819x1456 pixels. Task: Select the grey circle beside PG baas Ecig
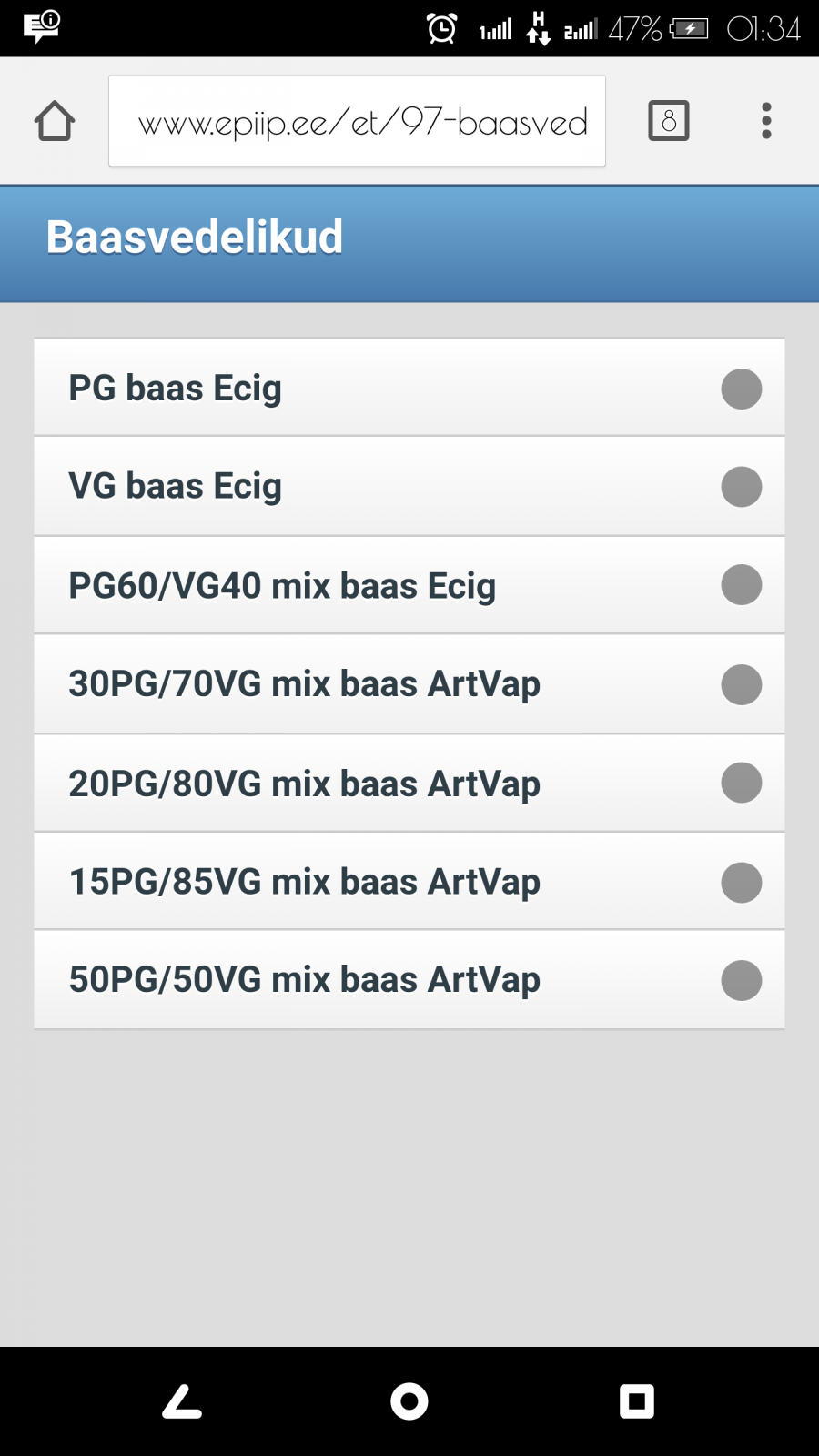[742, 389]
